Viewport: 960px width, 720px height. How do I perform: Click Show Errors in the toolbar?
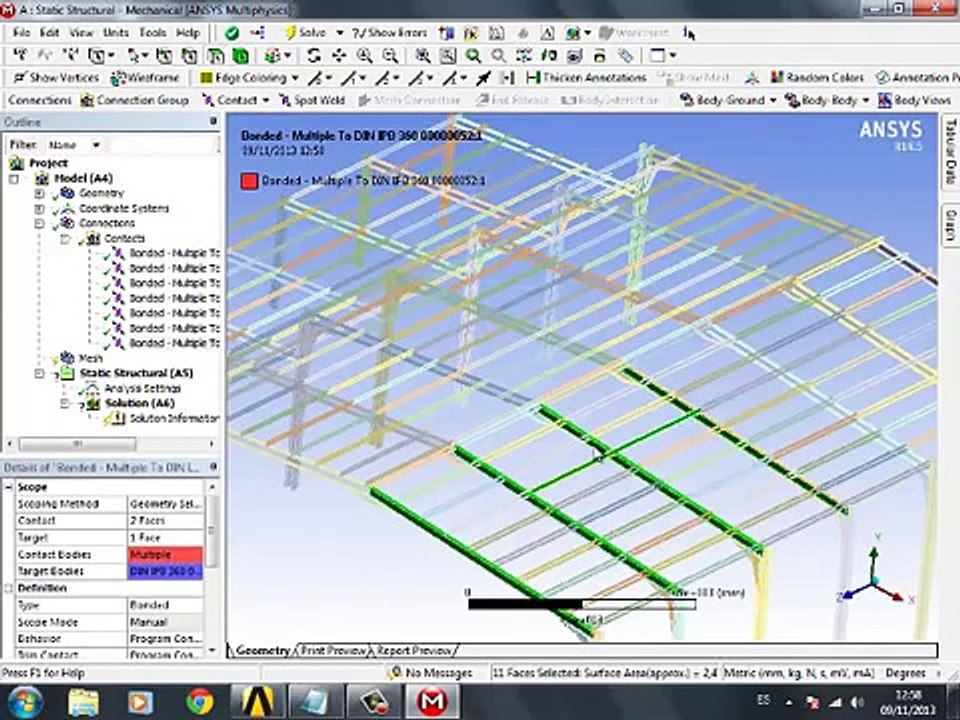click(x=390, y=33)
